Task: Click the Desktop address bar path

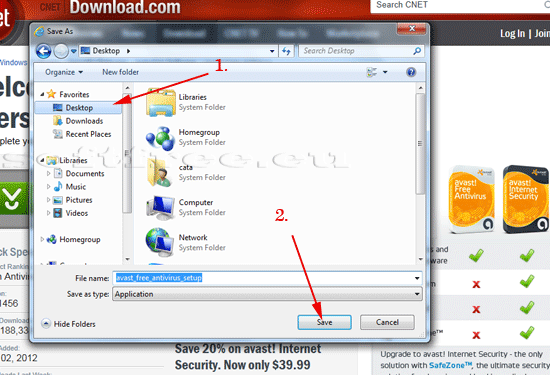Action: [x=106, y=51]
